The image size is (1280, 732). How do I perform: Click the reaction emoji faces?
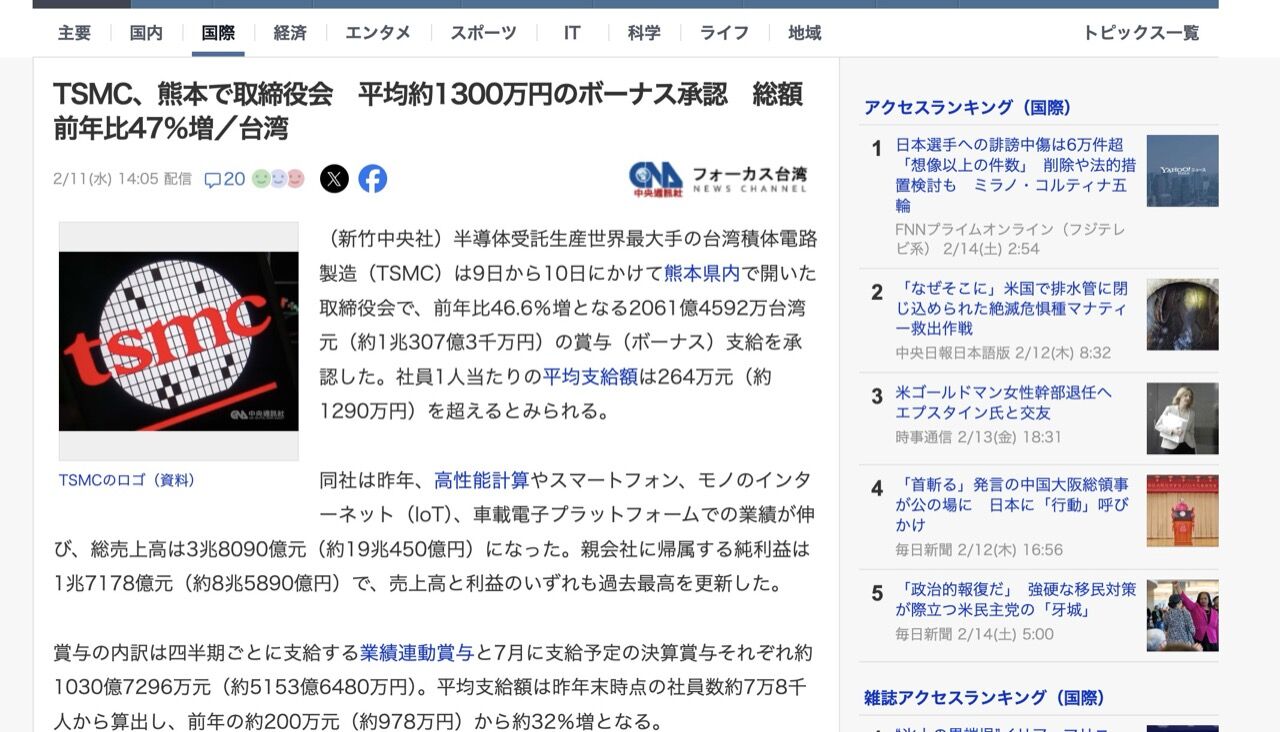pos(278,179)
